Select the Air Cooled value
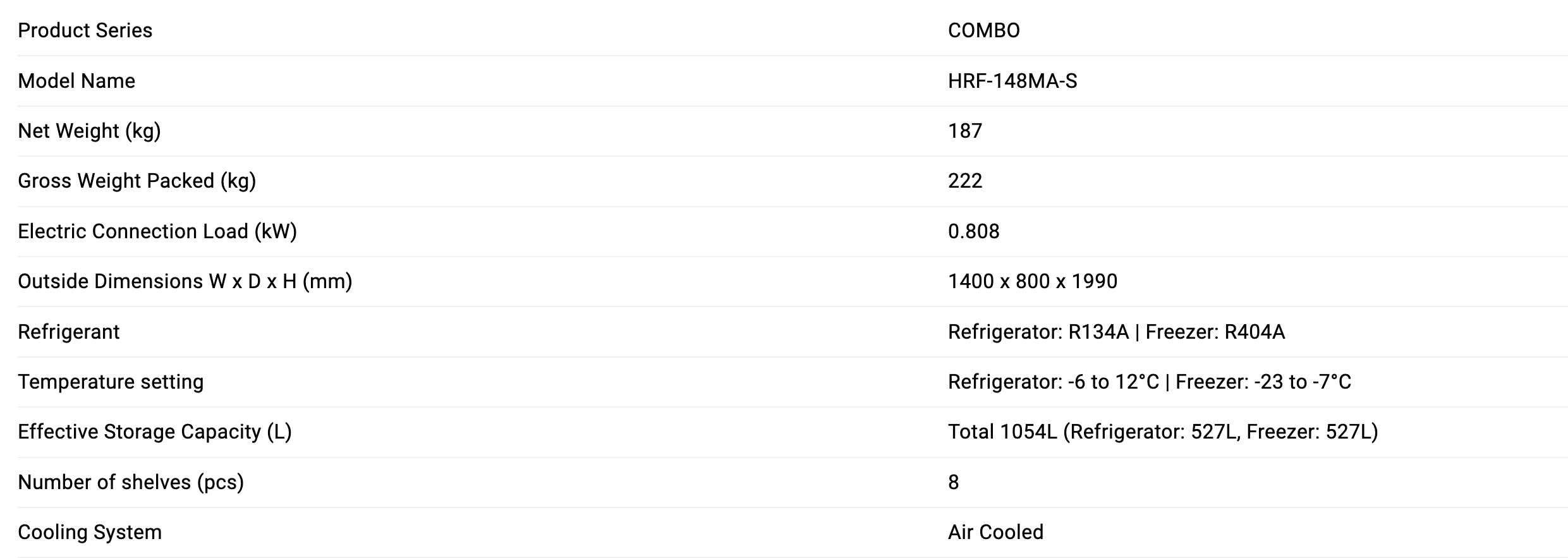This screenshot has height=558, width=1568. pos(995,532)
